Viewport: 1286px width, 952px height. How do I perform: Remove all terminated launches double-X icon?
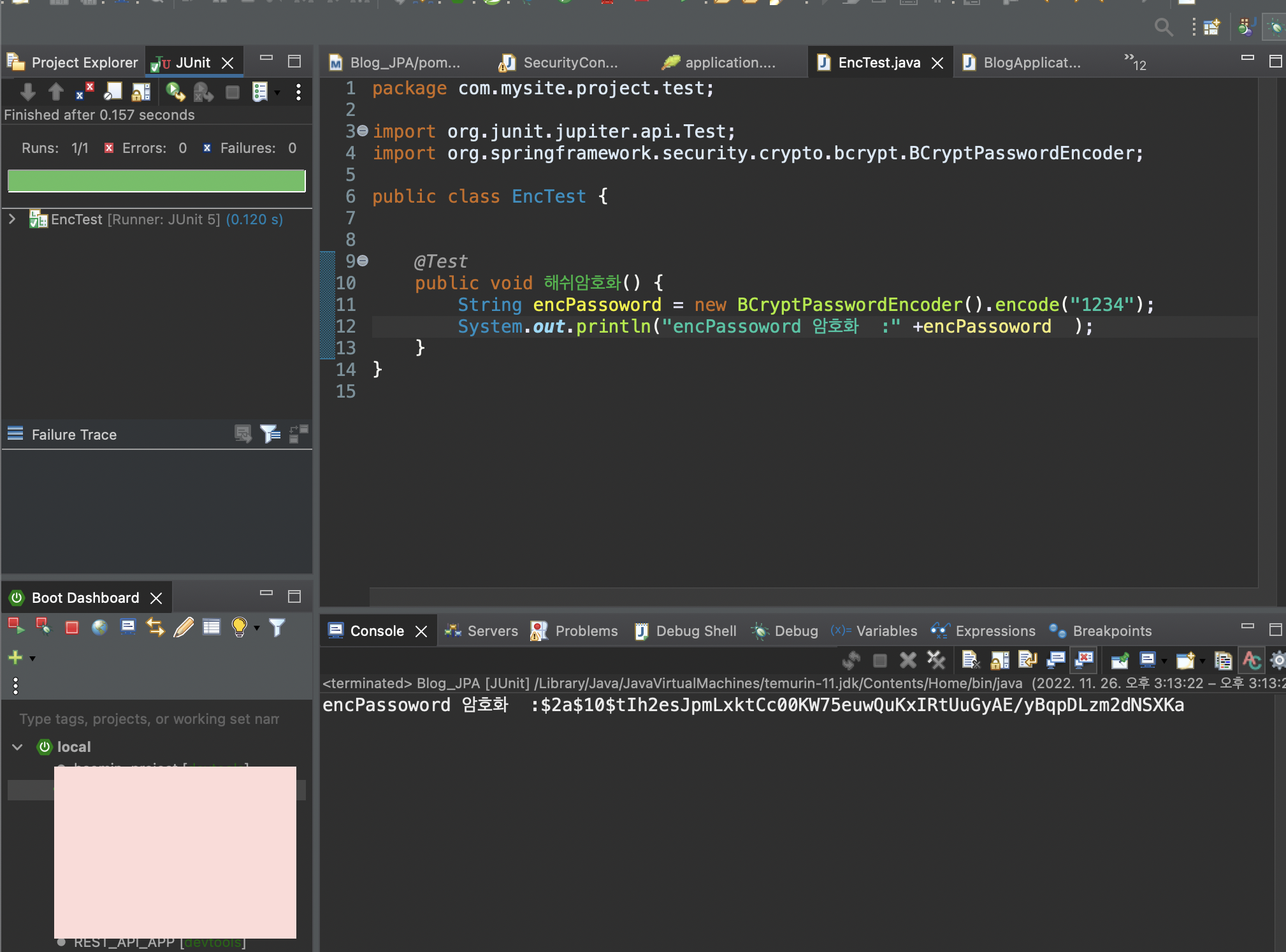[936, 660]
